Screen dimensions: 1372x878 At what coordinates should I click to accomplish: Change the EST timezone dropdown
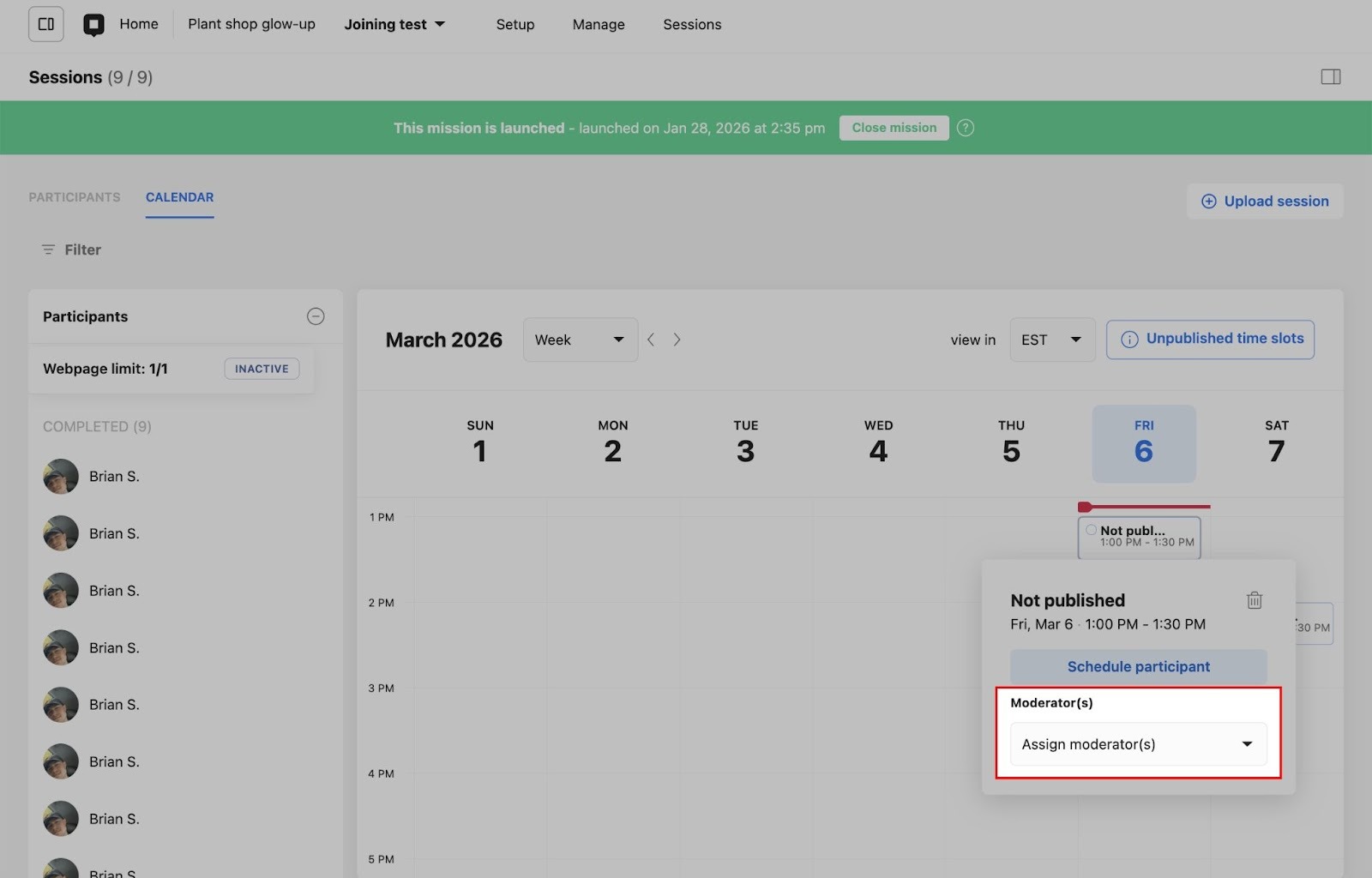[x=1051, y=340]
